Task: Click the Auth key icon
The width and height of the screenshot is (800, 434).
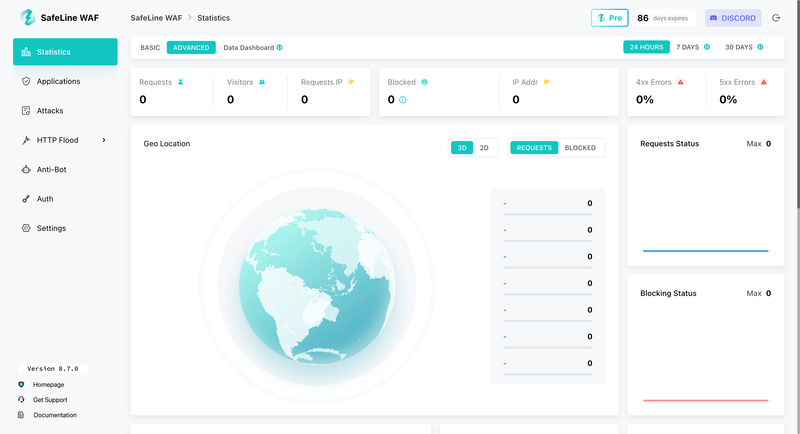Action: (26, 199)
